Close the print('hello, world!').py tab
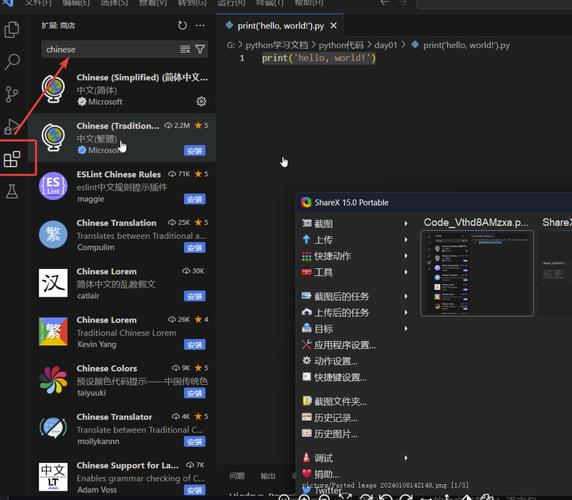 pyautogui.click(x=333, y=26)
